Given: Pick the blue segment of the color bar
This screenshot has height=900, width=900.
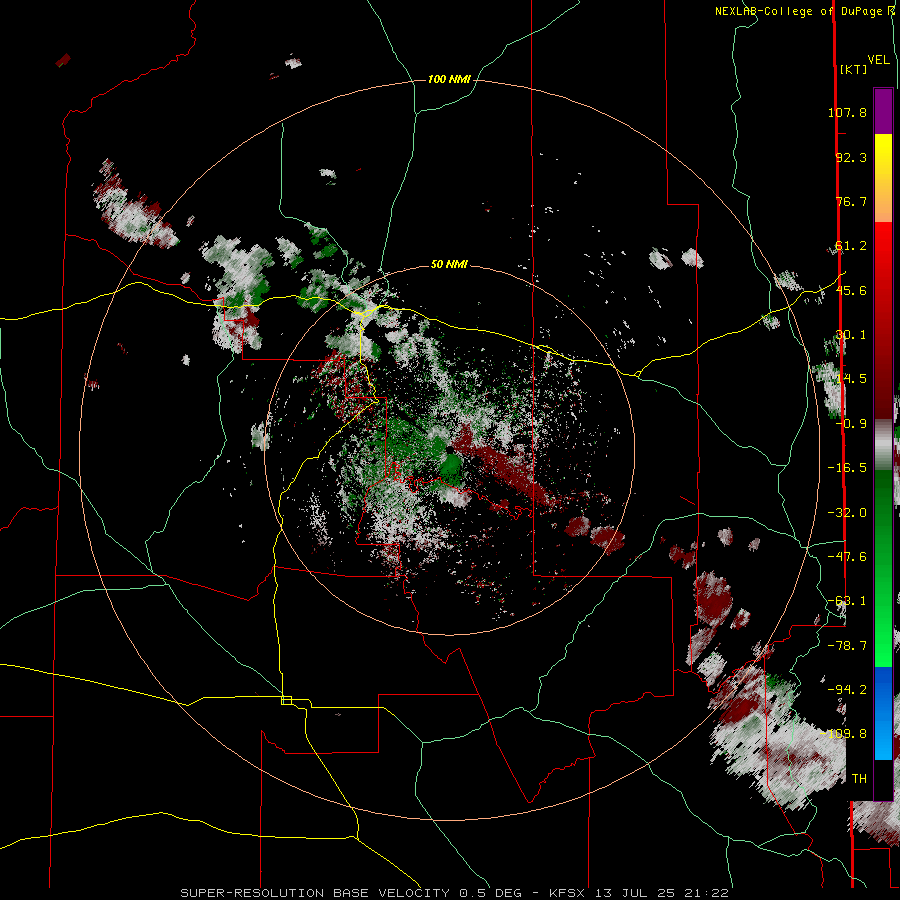Looking at the screenshot, I should tap(883, 713).
